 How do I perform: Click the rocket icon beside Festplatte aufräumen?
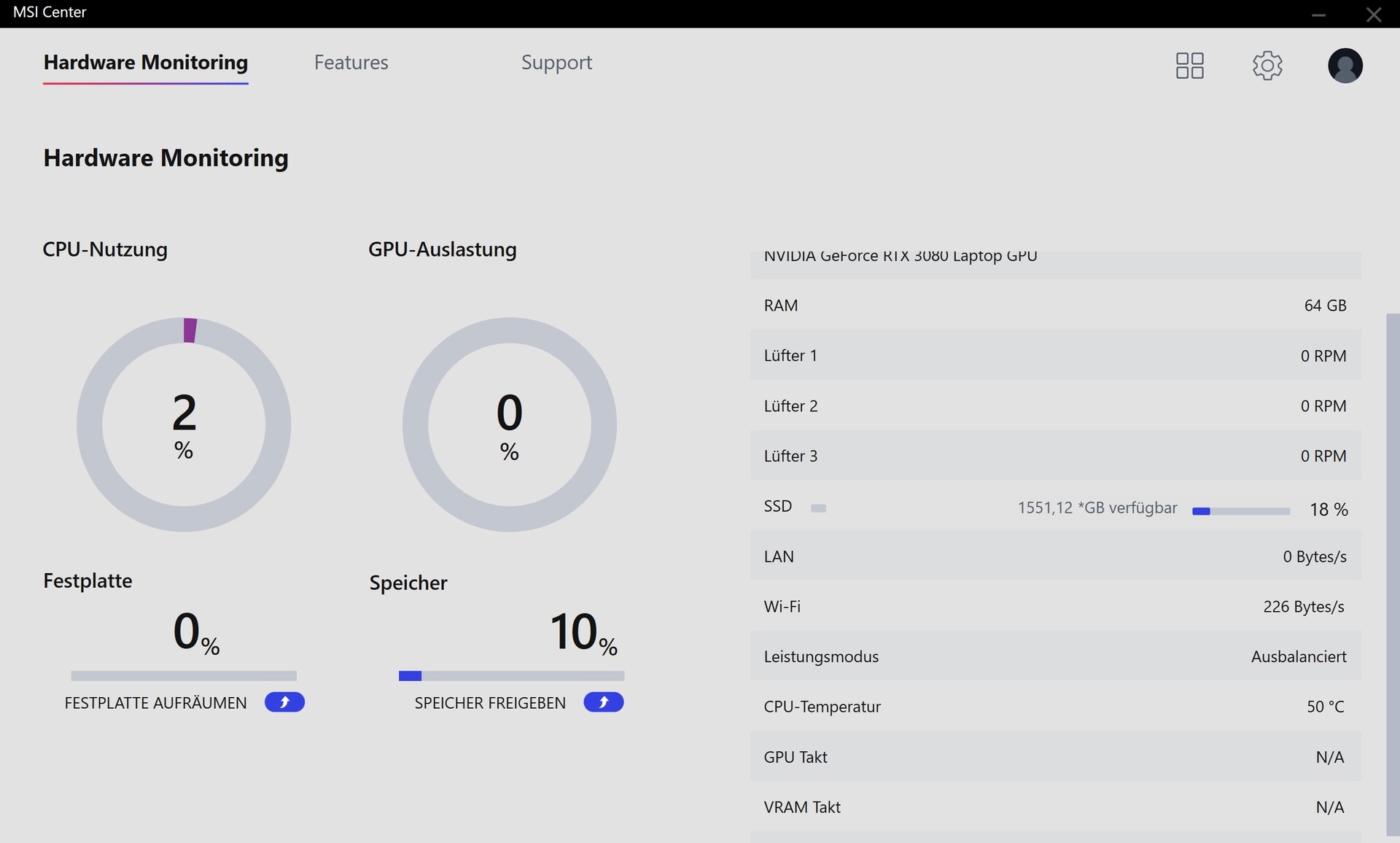click(284, 702)
